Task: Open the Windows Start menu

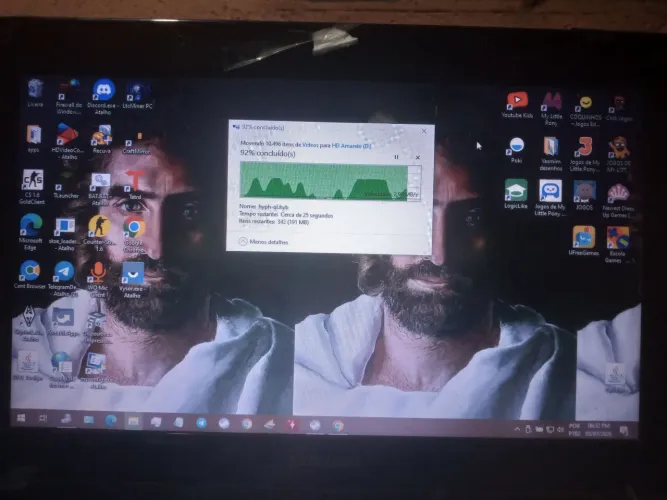Action: (x=20, y=418)
